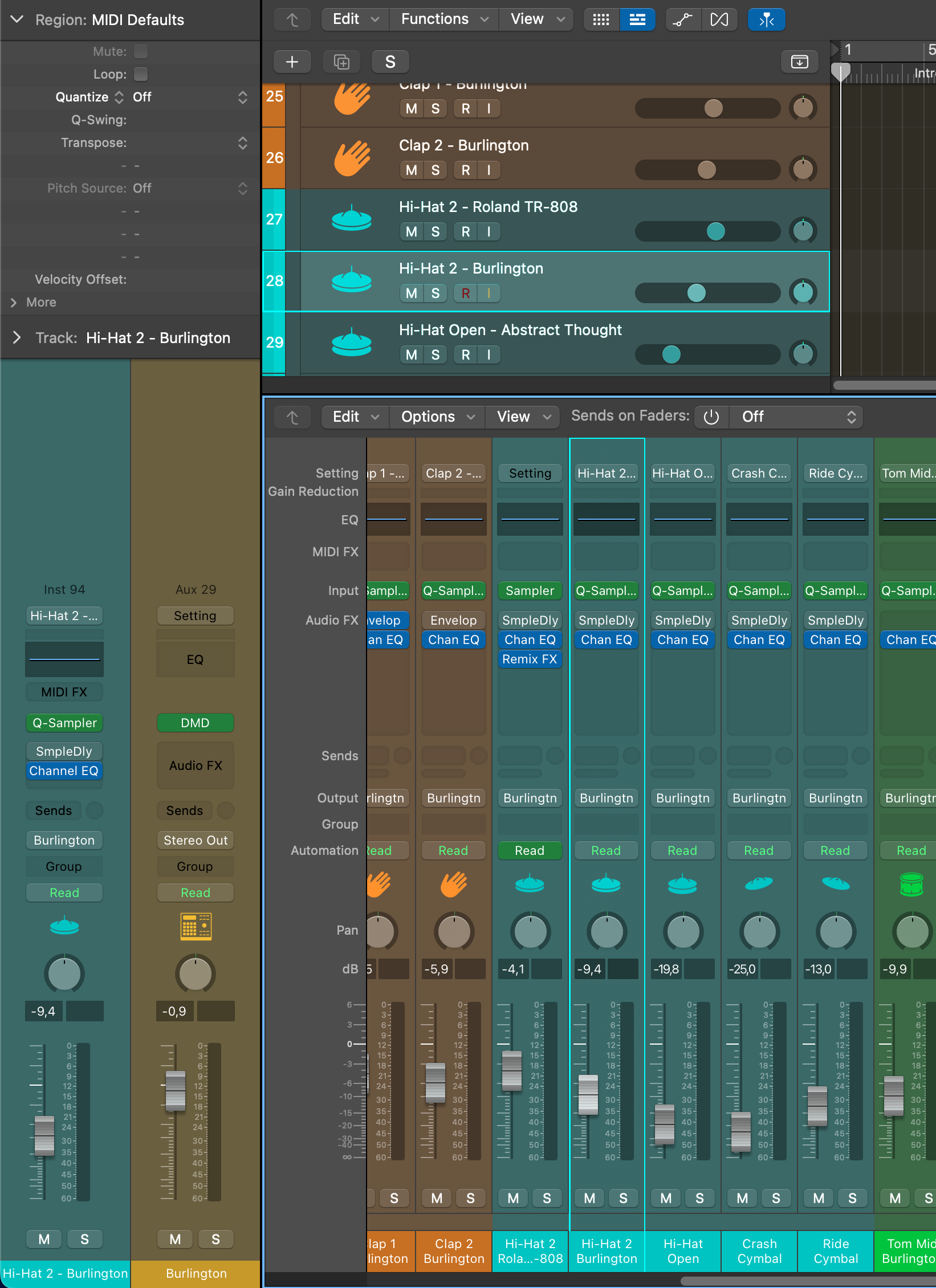Click the Sampler input on Hi-Hat 2 Rola...-808 channel
This screenshot has width=936, height=1288.
pos(530,590)
